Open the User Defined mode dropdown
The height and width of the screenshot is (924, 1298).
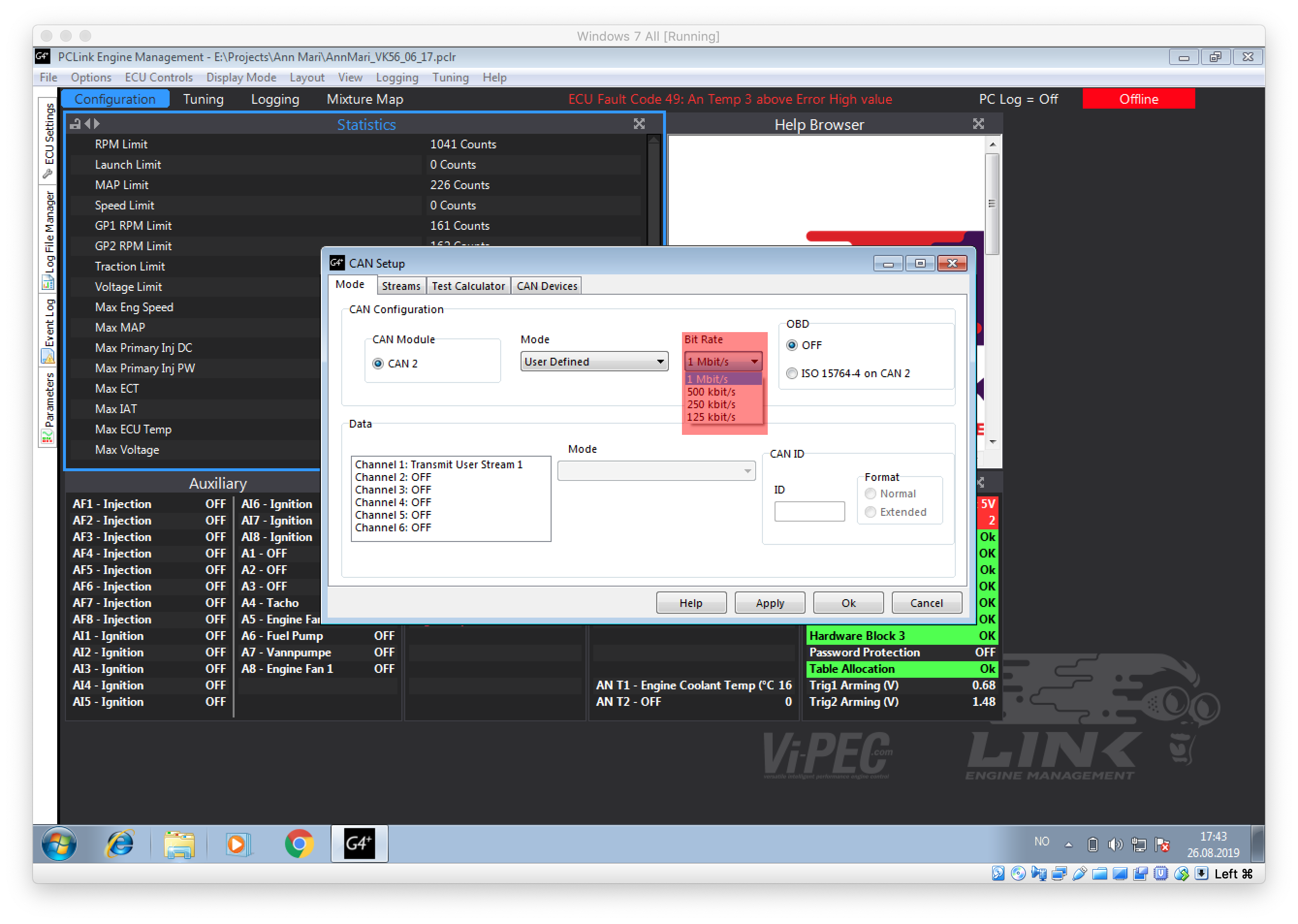(594, 361)
